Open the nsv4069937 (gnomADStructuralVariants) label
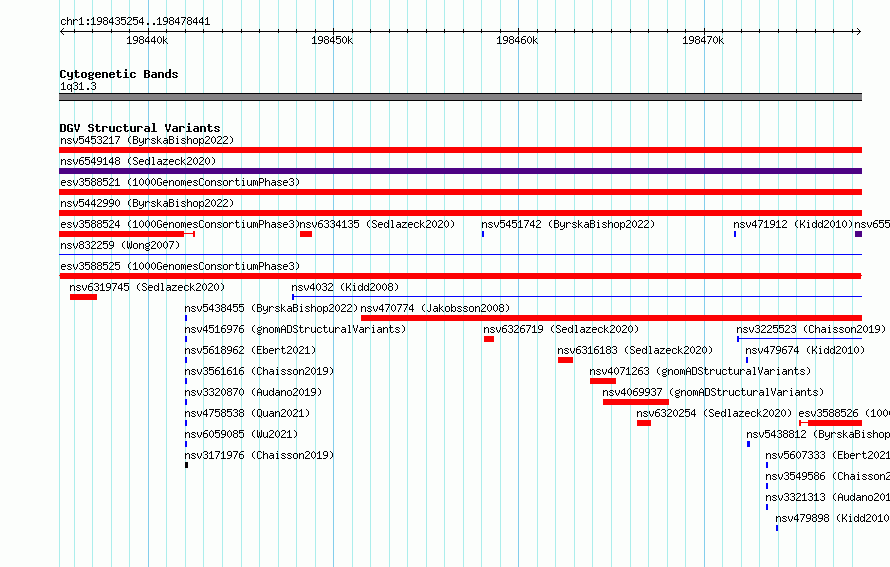 click(713, 392)
